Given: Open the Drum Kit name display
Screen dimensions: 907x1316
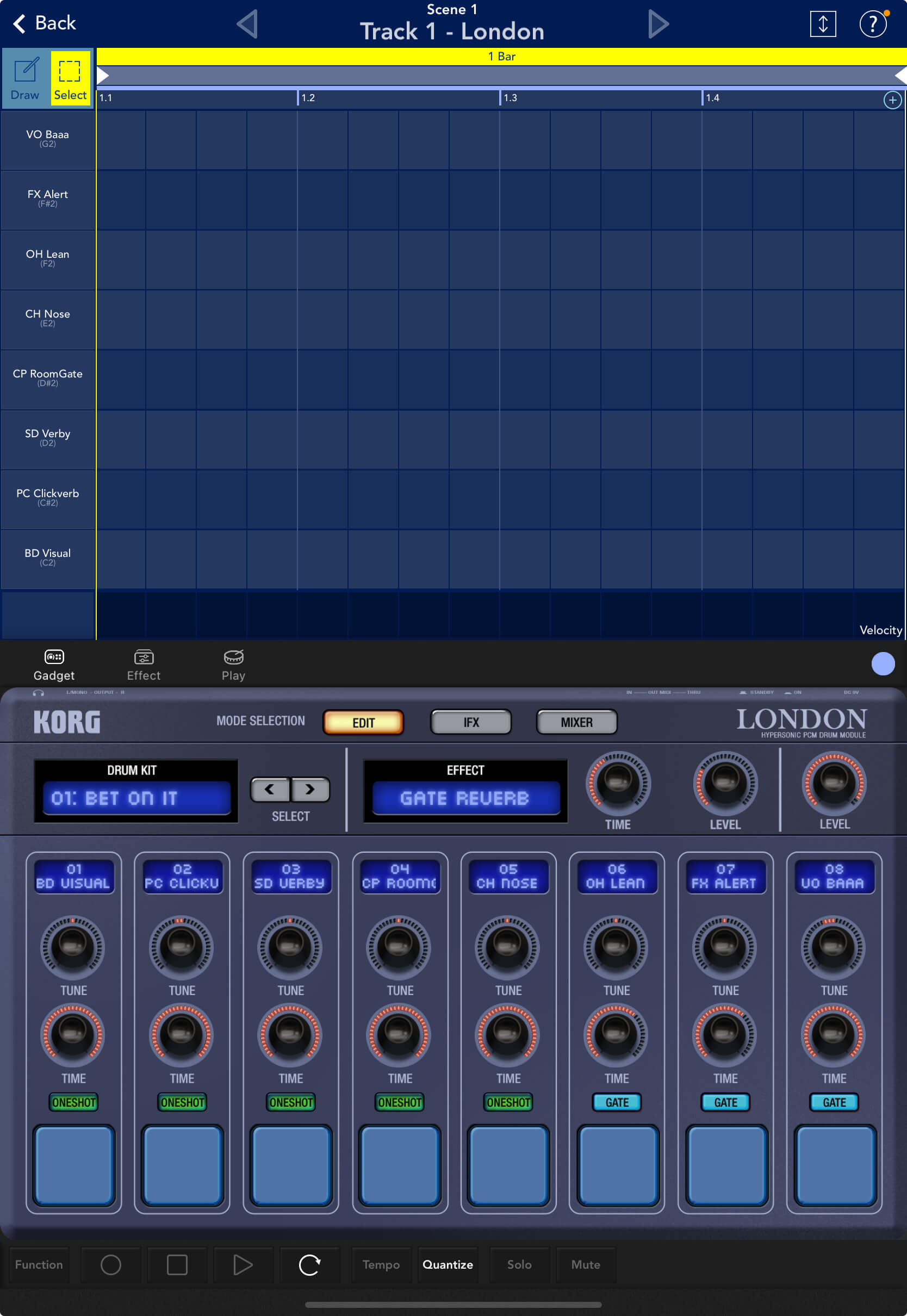Looking at the screenshot, I should pyautogui.click(x=136, y=798).
